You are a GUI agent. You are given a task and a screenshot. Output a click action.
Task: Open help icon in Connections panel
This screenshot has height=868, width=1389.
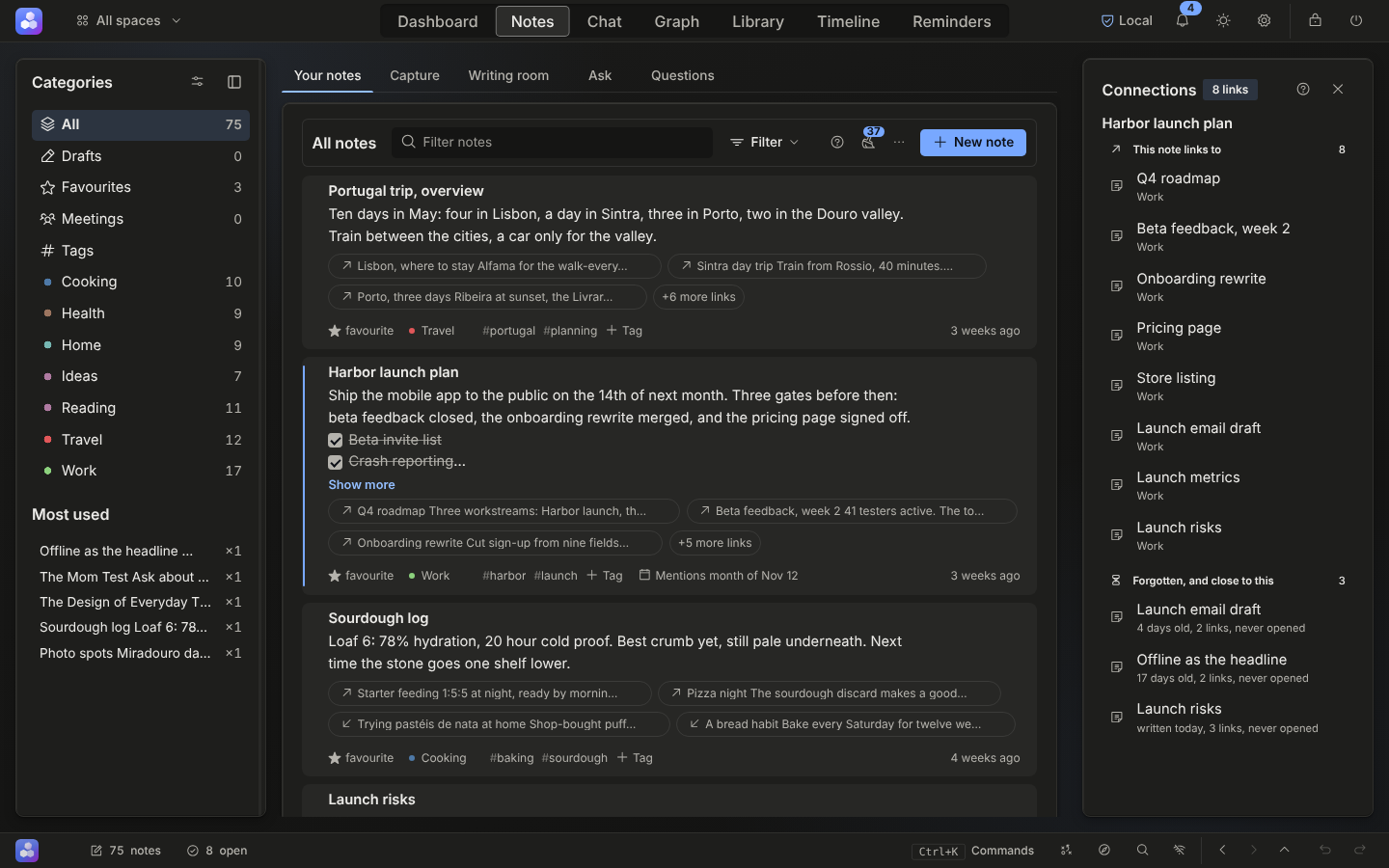(x=1303, y=89)
